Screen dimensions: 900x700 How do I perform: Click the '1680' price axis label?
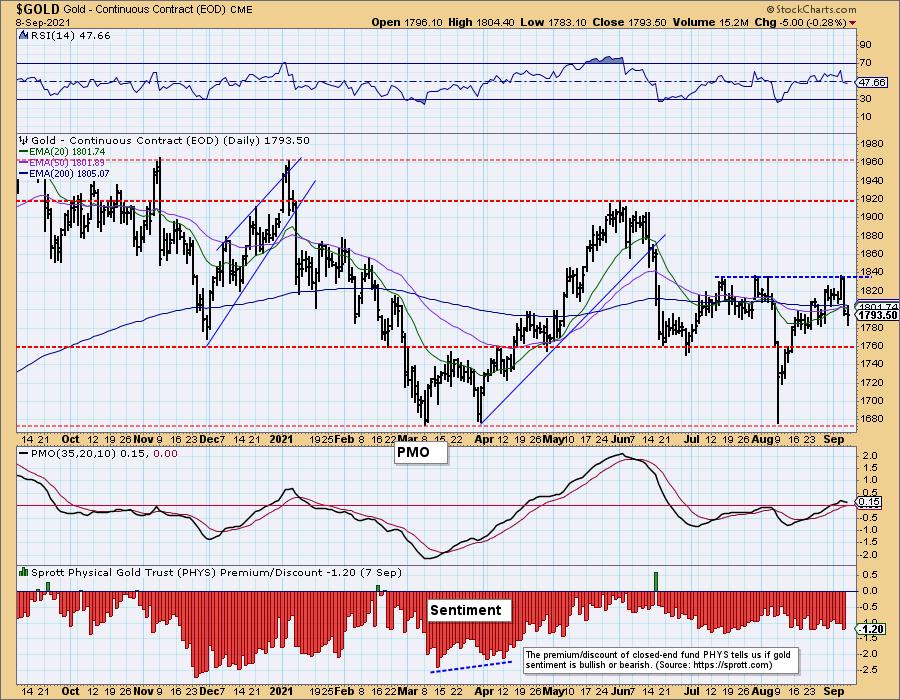pyautogui.click(x=872, y=419)
